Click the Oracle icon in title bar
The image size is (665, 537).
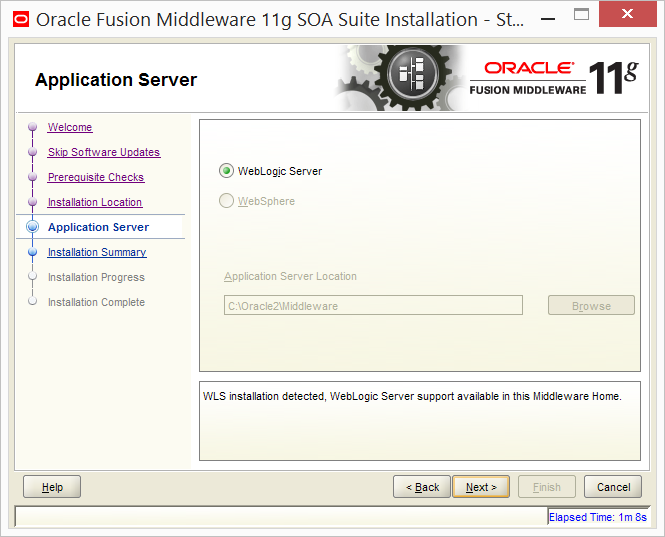tap(21, 20)
